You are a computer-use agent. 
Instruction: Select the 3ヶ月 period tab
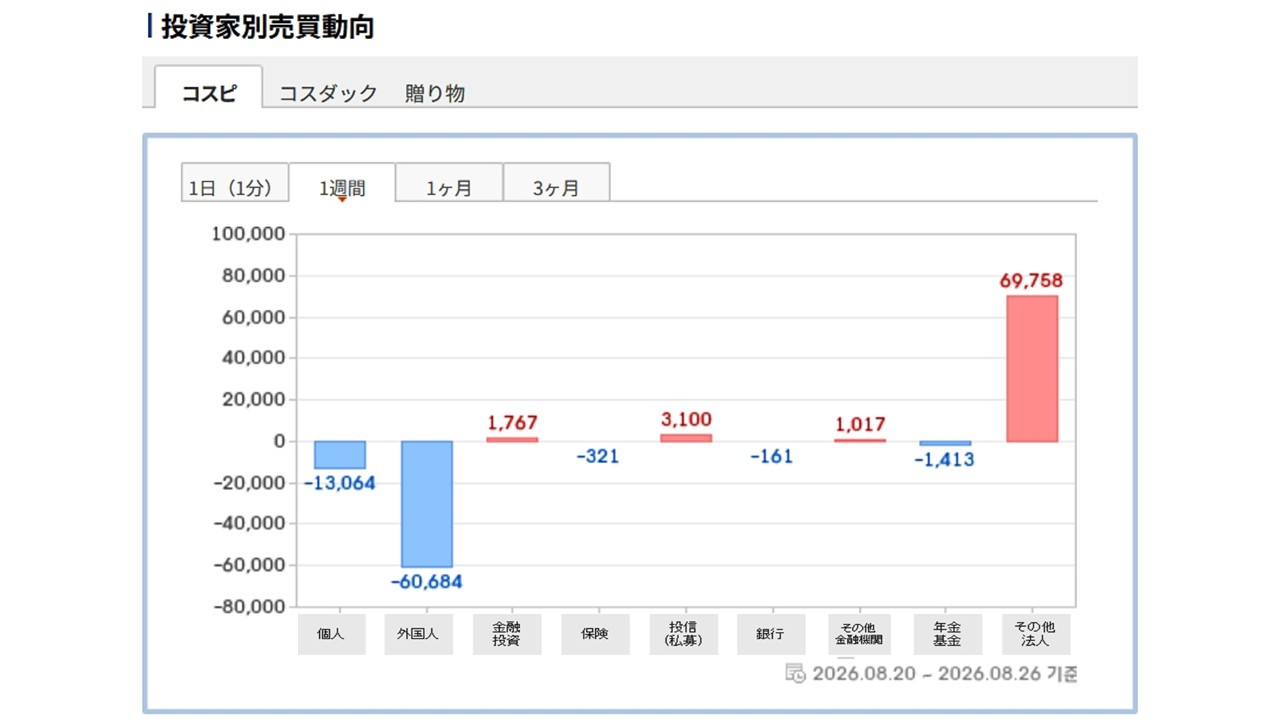tap(556, 183)
